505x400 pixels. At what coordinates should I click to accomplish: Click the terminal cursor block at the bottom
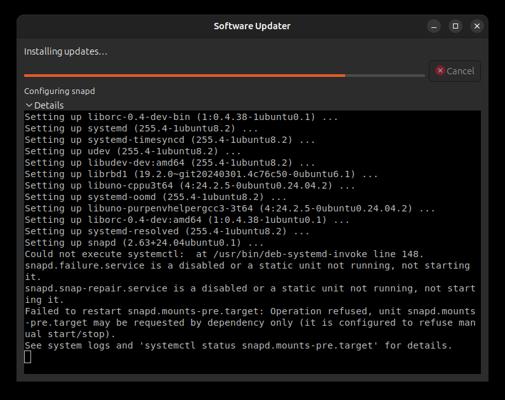tap(28, 357)
